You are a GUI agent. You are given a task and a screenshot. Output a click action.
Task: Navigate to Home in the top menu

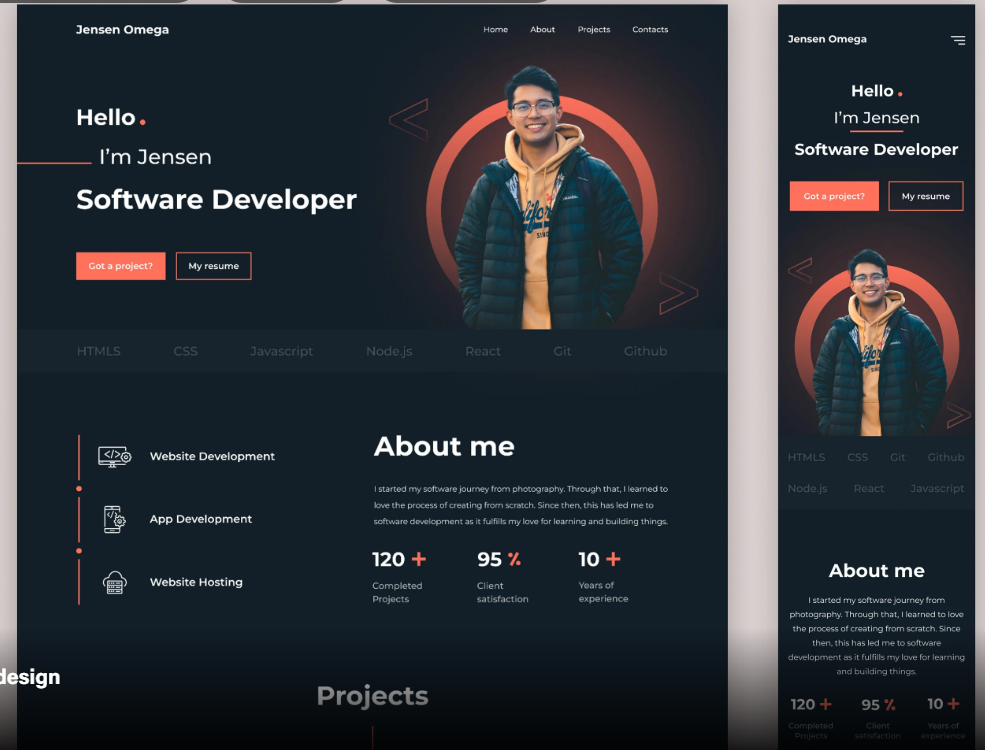(x=495, y=29)
